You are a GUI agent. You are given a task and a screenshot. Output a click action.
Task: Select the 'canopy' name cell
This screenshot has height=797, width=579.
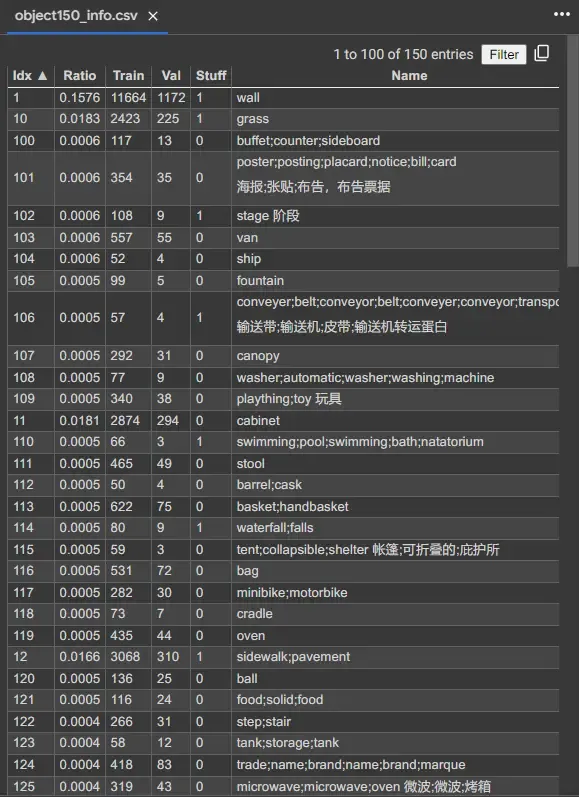(x=395, y=356)
